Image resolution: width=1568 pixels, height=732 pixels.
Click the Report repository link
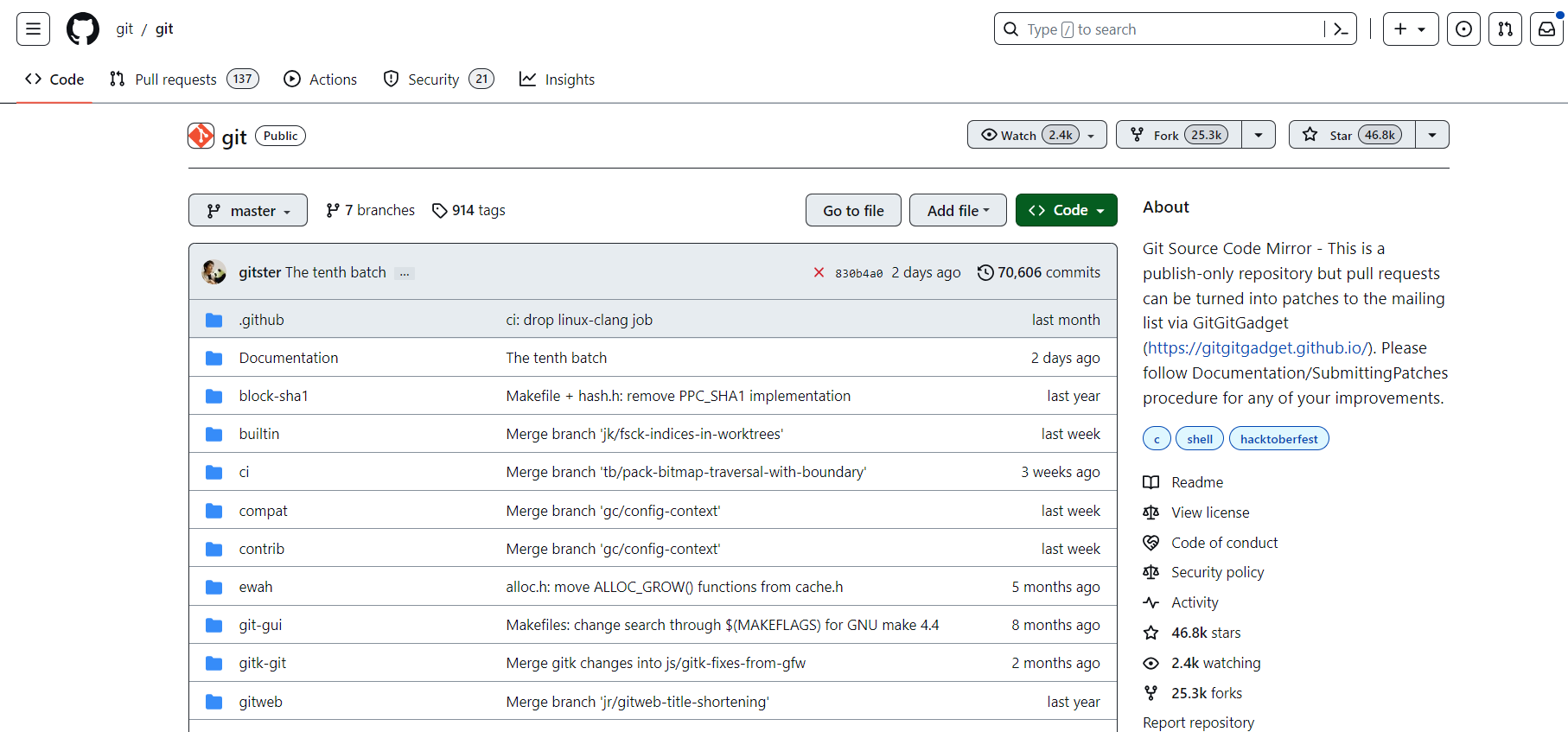1198,722
